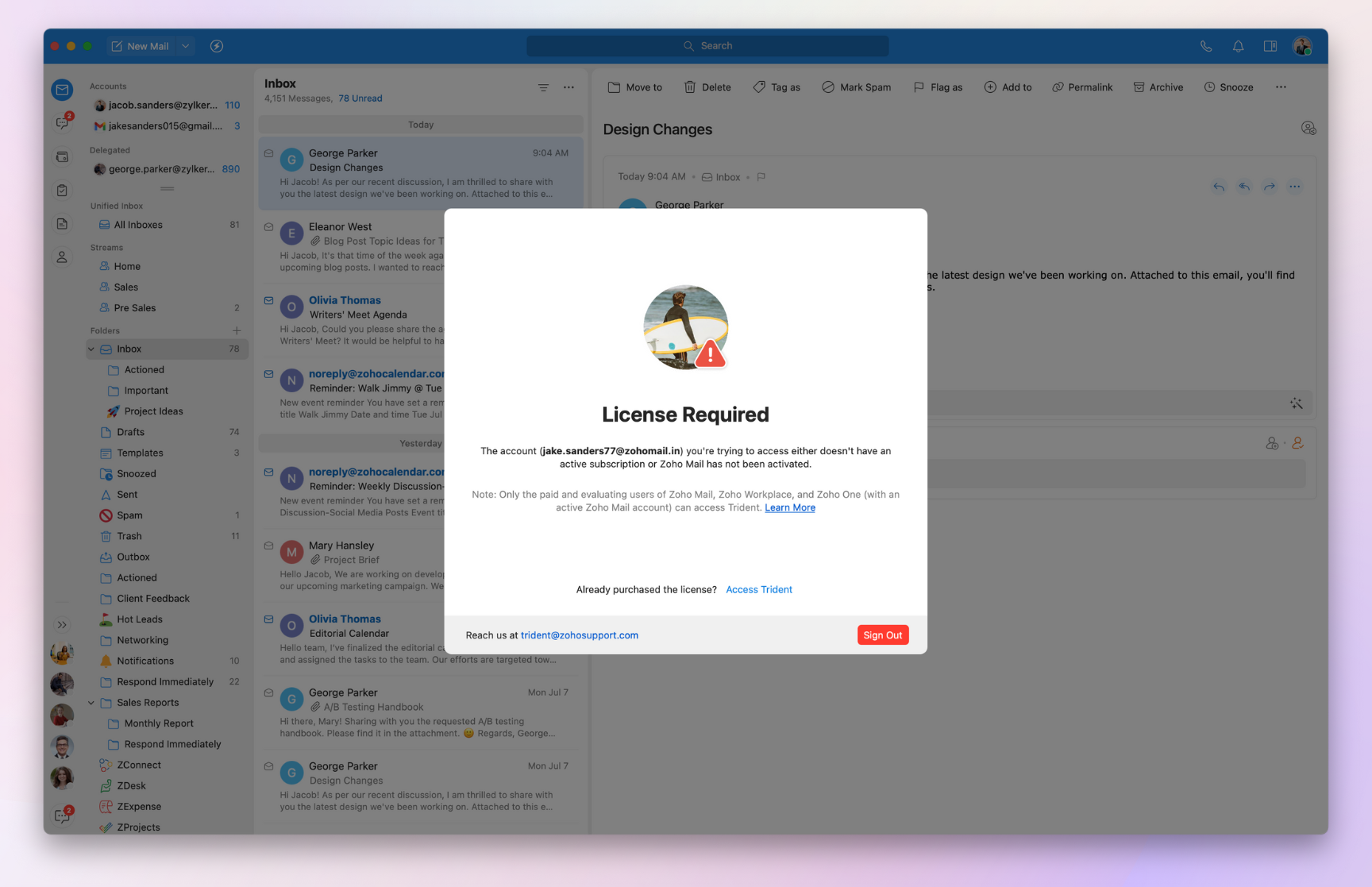Show the 78 Unread messages
The image size is (1372, 887).
point(360,98)
